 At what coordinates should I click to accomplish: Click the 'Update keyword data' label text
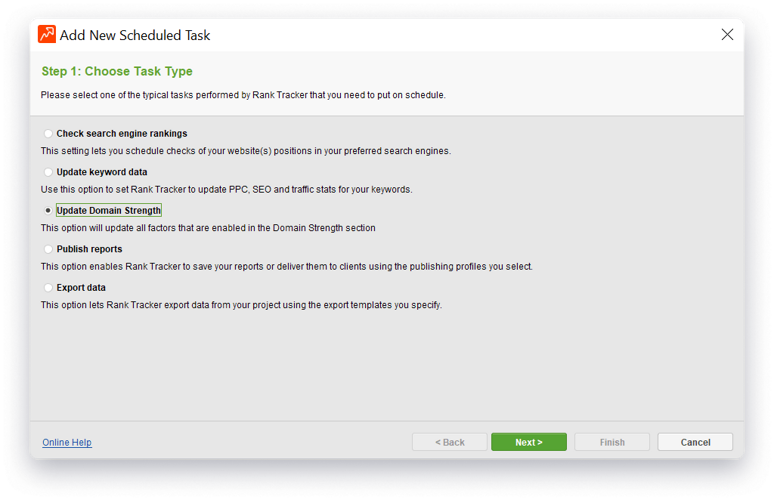(102, 172)
